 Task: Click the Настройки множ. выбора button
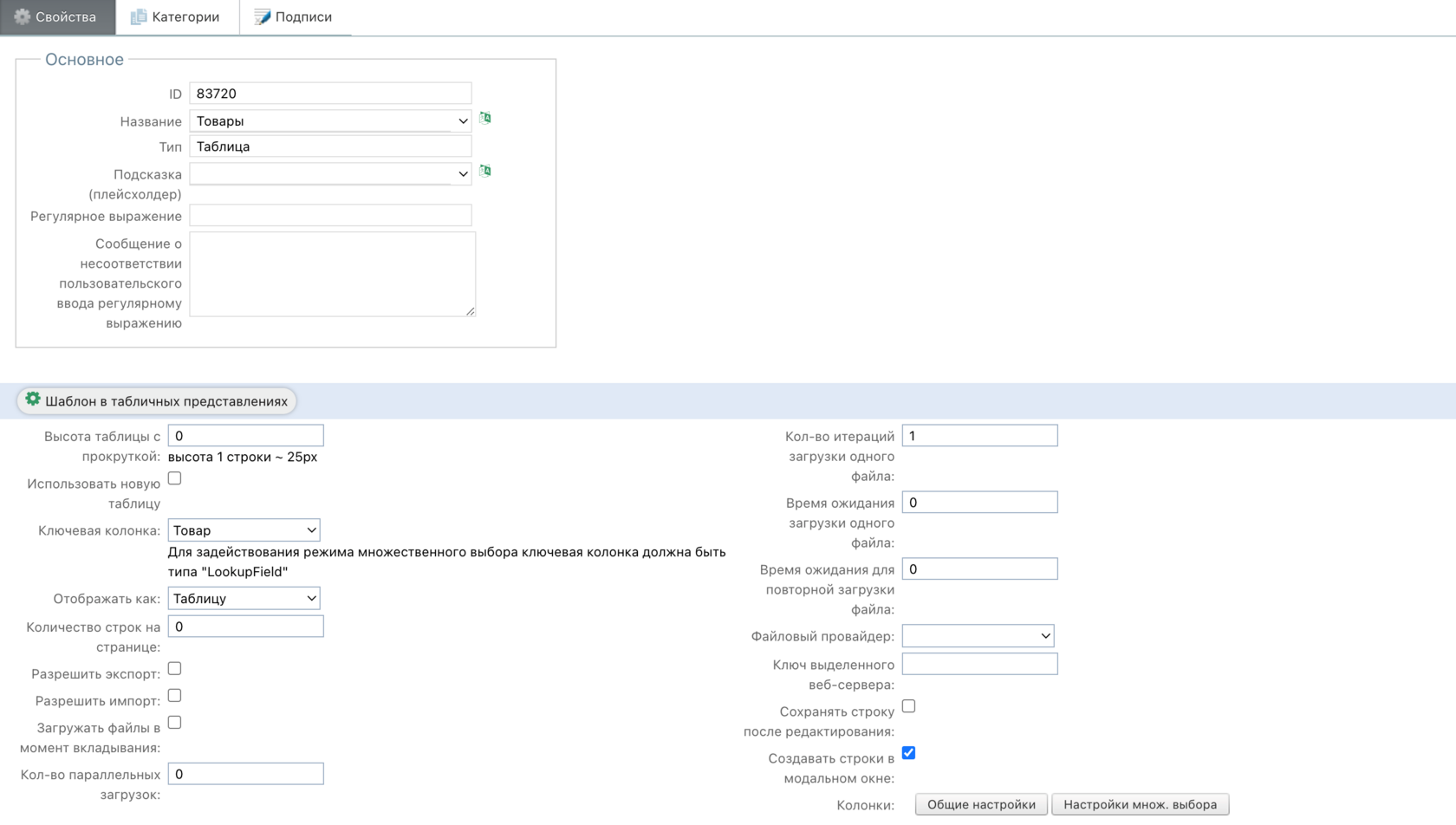[x=1140, y=804]
